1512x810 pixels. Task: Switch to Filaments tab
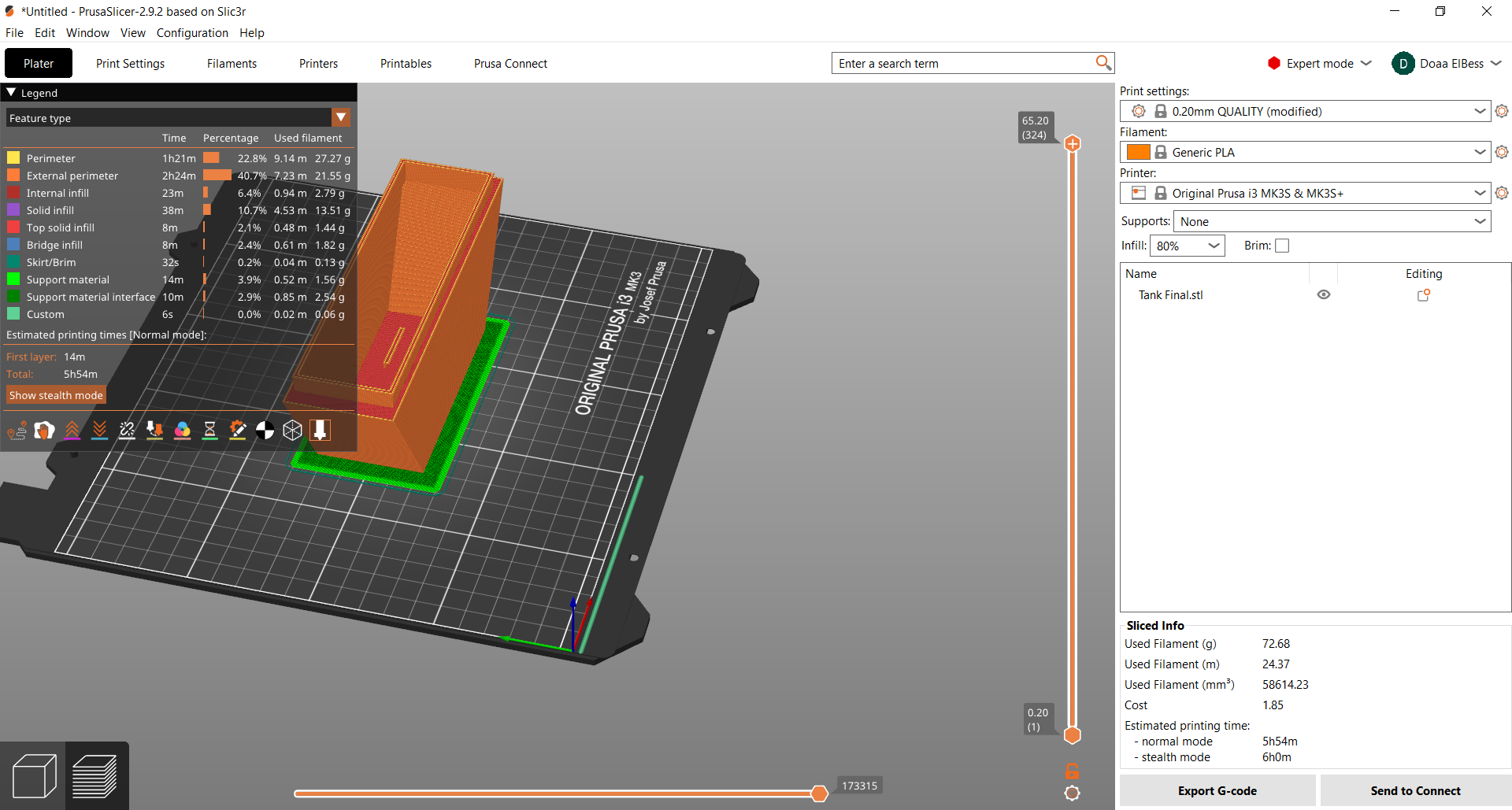click(x=232, y=63)
